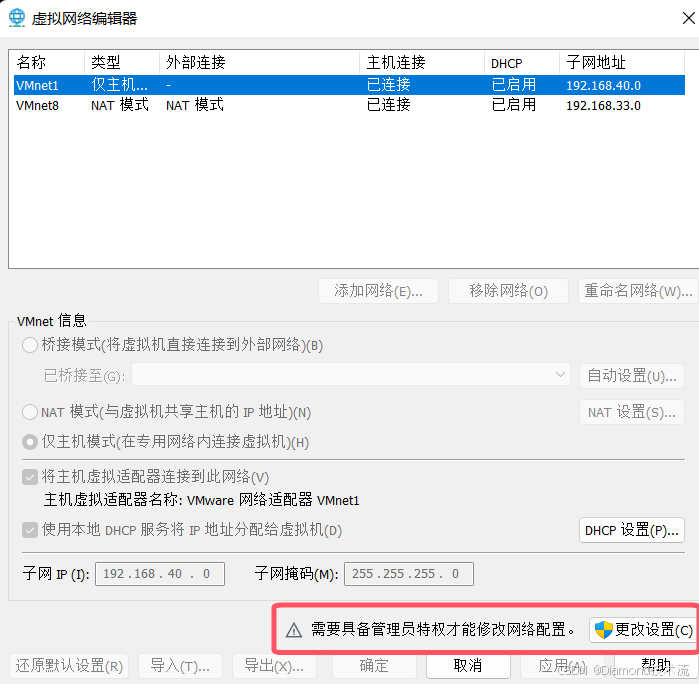Image resolution: width=699 pixels, height=684 pixels.
Task: Click the 子网 IP input field
Action: tap(160, 574)
